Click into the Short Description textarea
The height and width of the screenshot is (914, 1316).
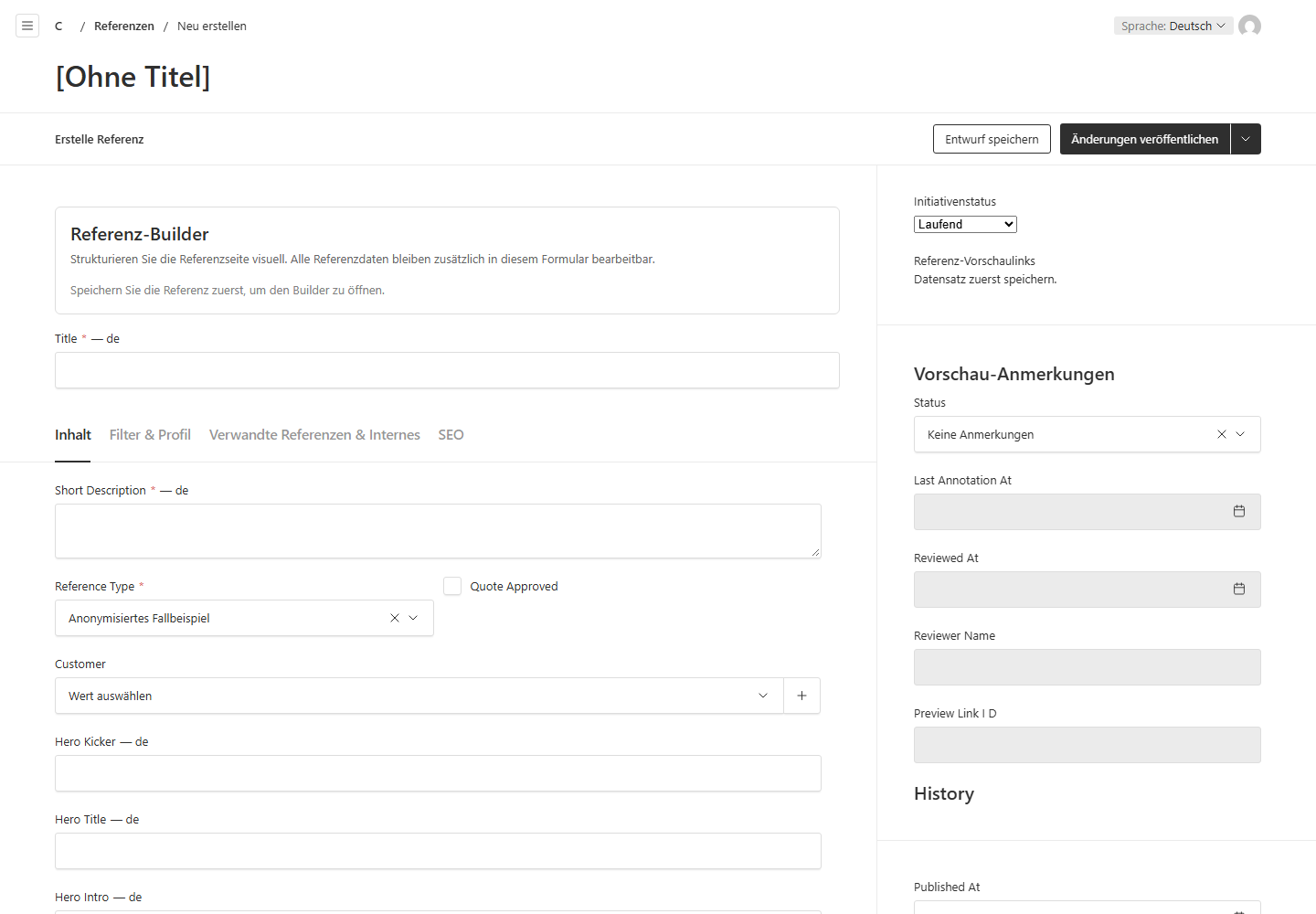click(x=438, y=531)
